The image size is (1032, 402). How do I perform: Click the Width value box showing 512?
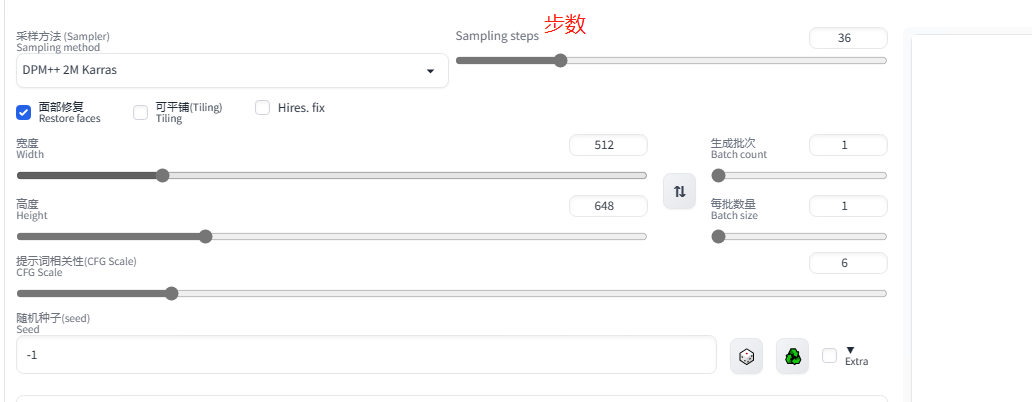(x=607, y=145)
